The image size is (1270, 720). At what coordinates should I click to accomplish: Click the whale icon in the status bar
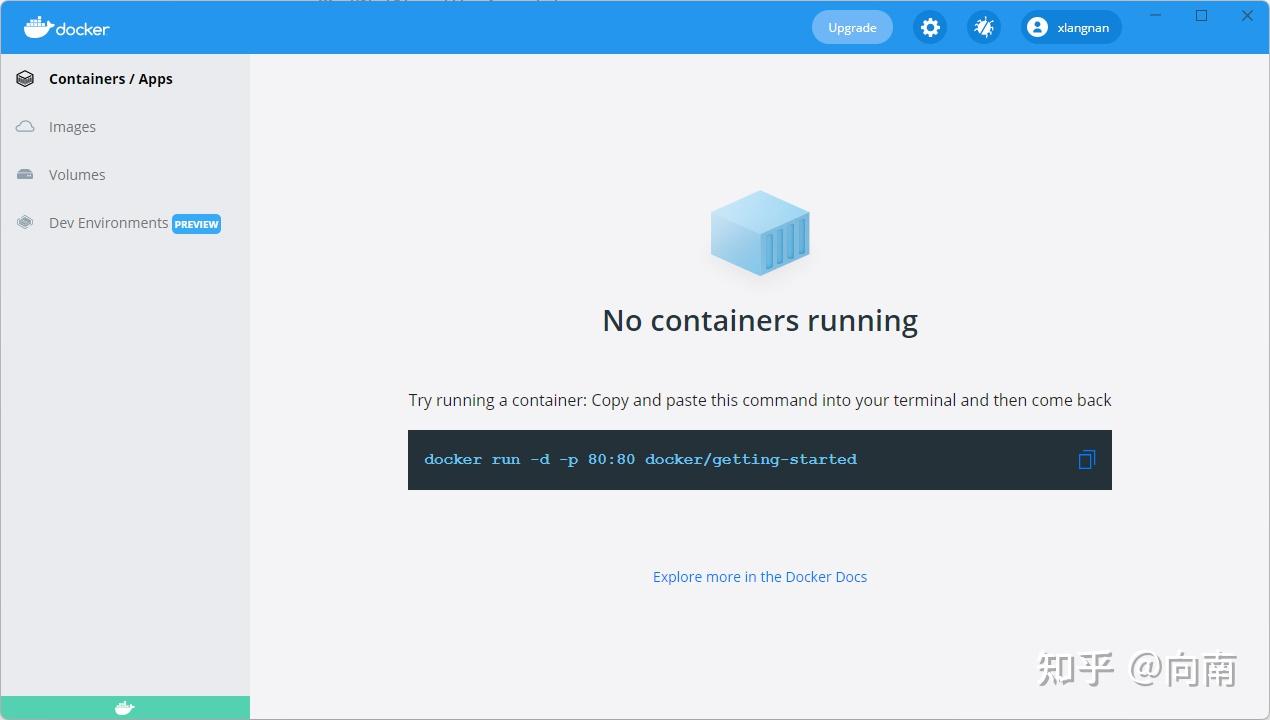click(124, 708)
